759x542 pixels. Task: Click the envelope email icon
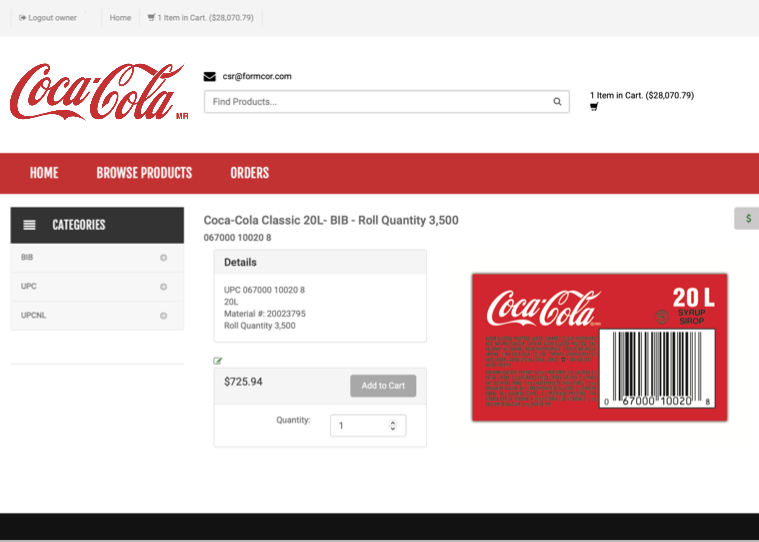[210, 76]
